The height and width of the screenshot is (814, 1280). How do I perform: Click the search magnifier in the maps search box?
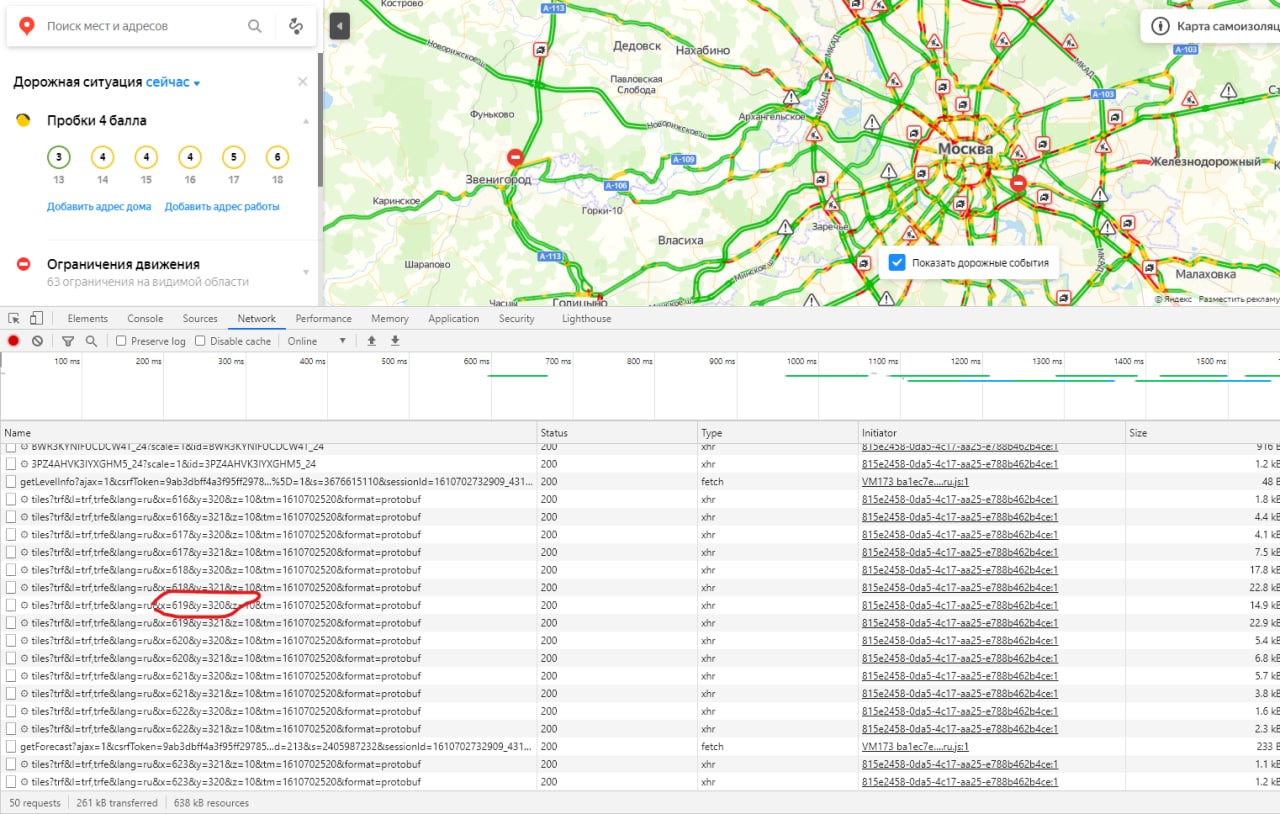(x=255, y=26)
